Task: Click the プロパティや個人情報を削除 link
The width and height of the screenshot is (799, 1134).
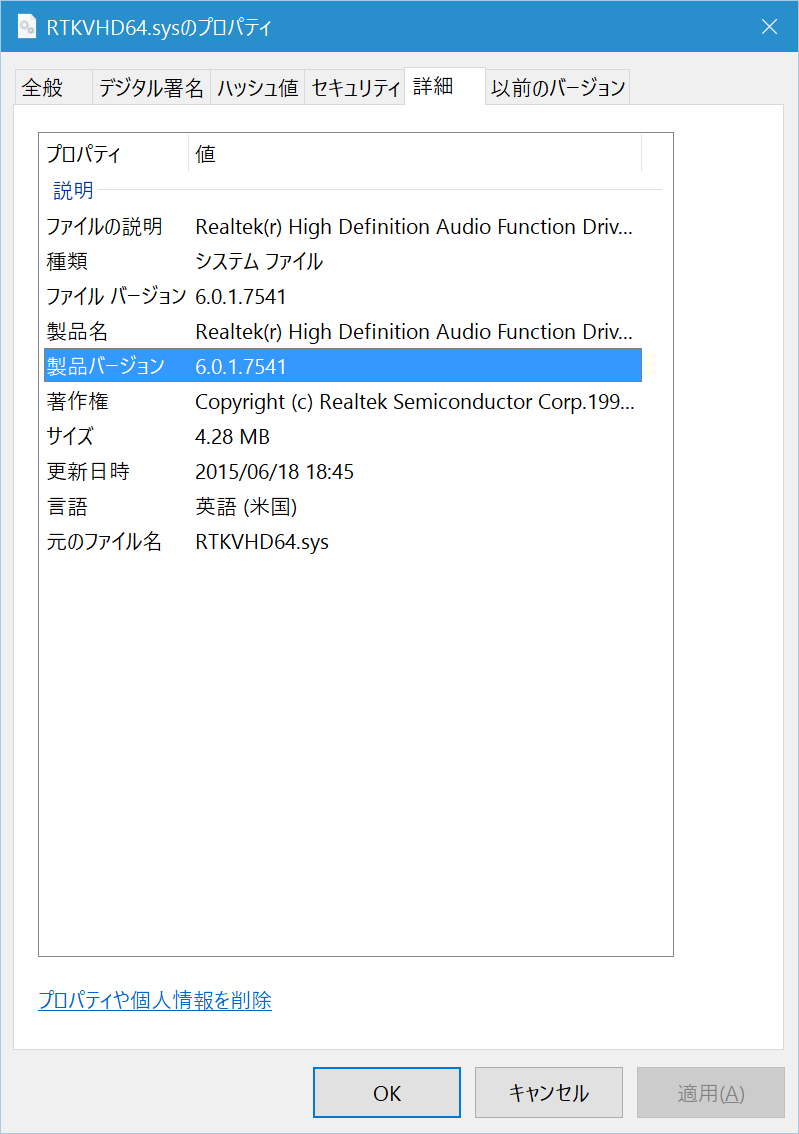Action: [154, 1000]
